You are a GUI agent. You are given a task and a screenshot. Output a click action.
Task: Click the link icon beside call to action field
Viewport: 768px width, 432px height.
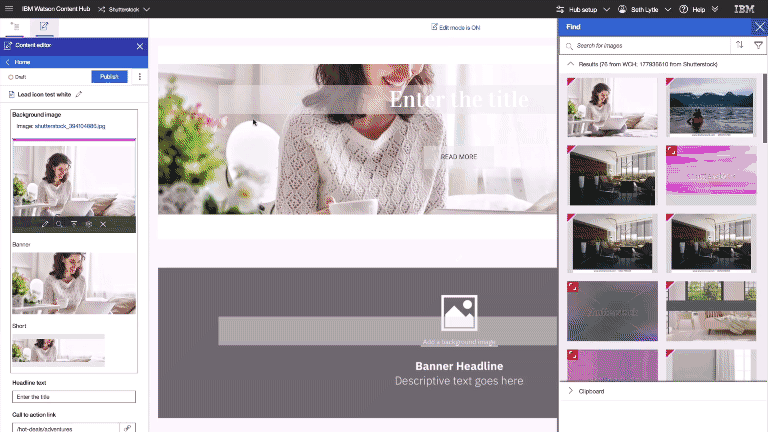[x=127, y=428]
